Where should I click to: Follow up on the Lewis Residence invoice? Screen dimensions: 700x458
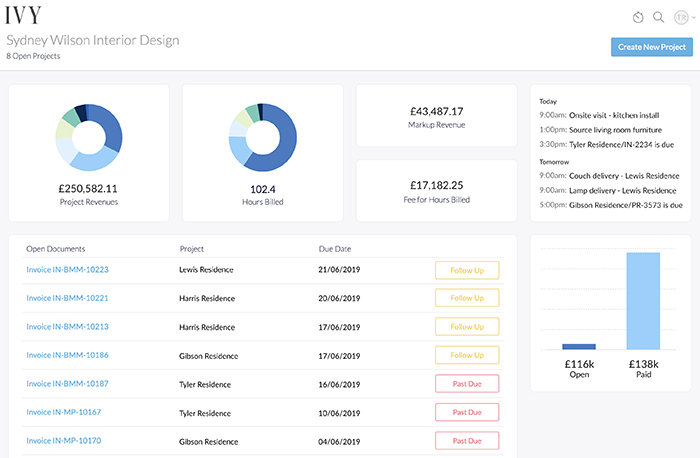click(x=466, y=270)
